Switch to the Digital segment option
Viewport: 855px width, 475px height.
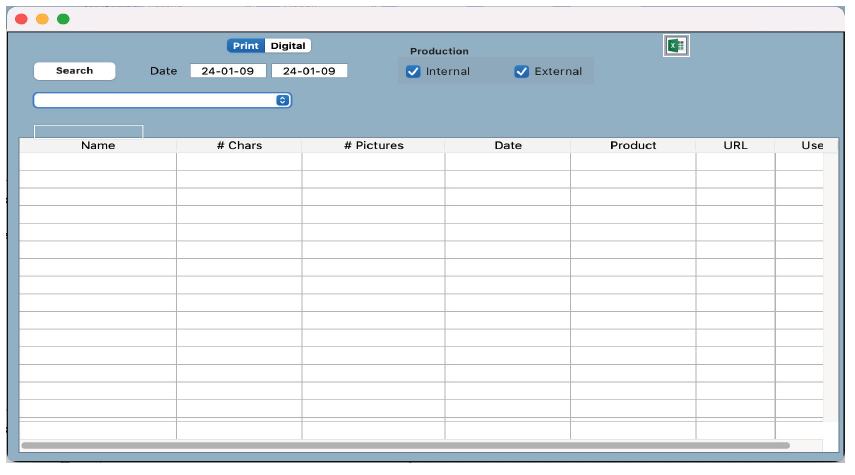click(x=288, y=46)
